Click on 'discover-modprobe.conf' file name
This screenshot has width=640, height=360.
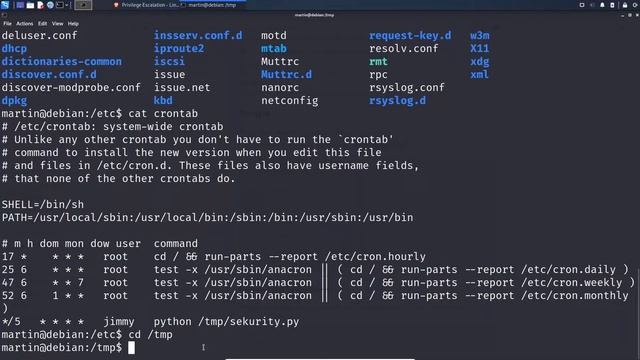click(x=71, y=88)
